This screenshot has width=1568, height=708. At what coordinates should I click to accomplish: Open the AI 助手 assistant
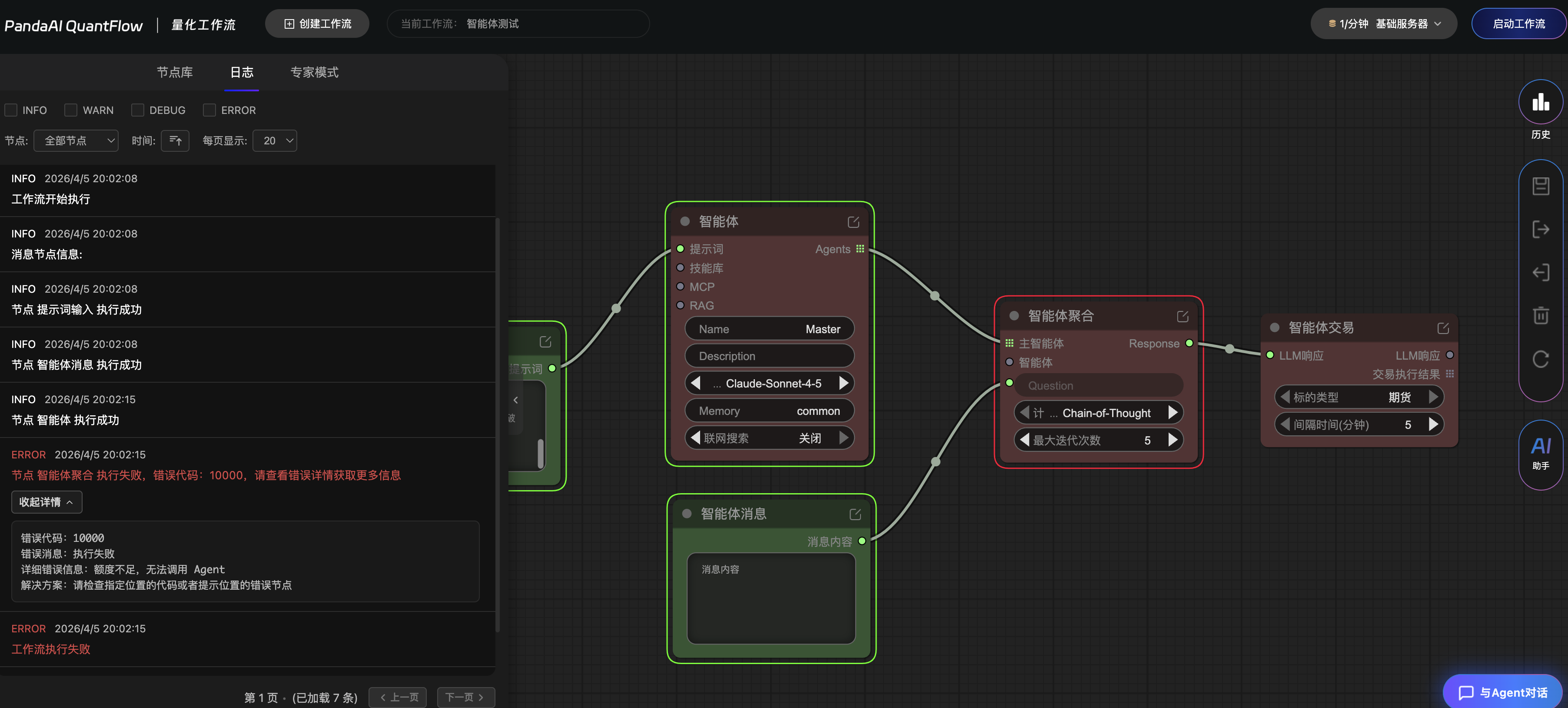pyautogui.click(x=1540, y=452)
